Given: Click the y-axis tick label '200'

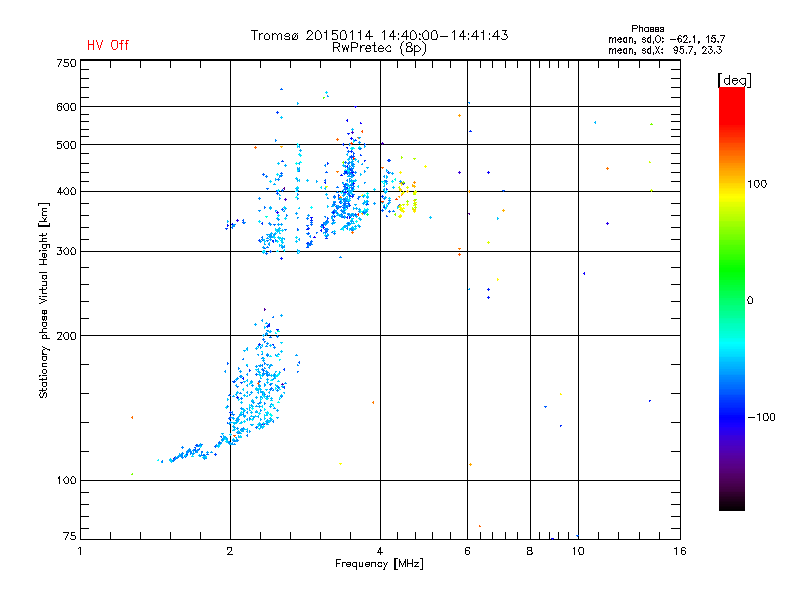Looking at the screenshot, I should click(x=66, y=336).
